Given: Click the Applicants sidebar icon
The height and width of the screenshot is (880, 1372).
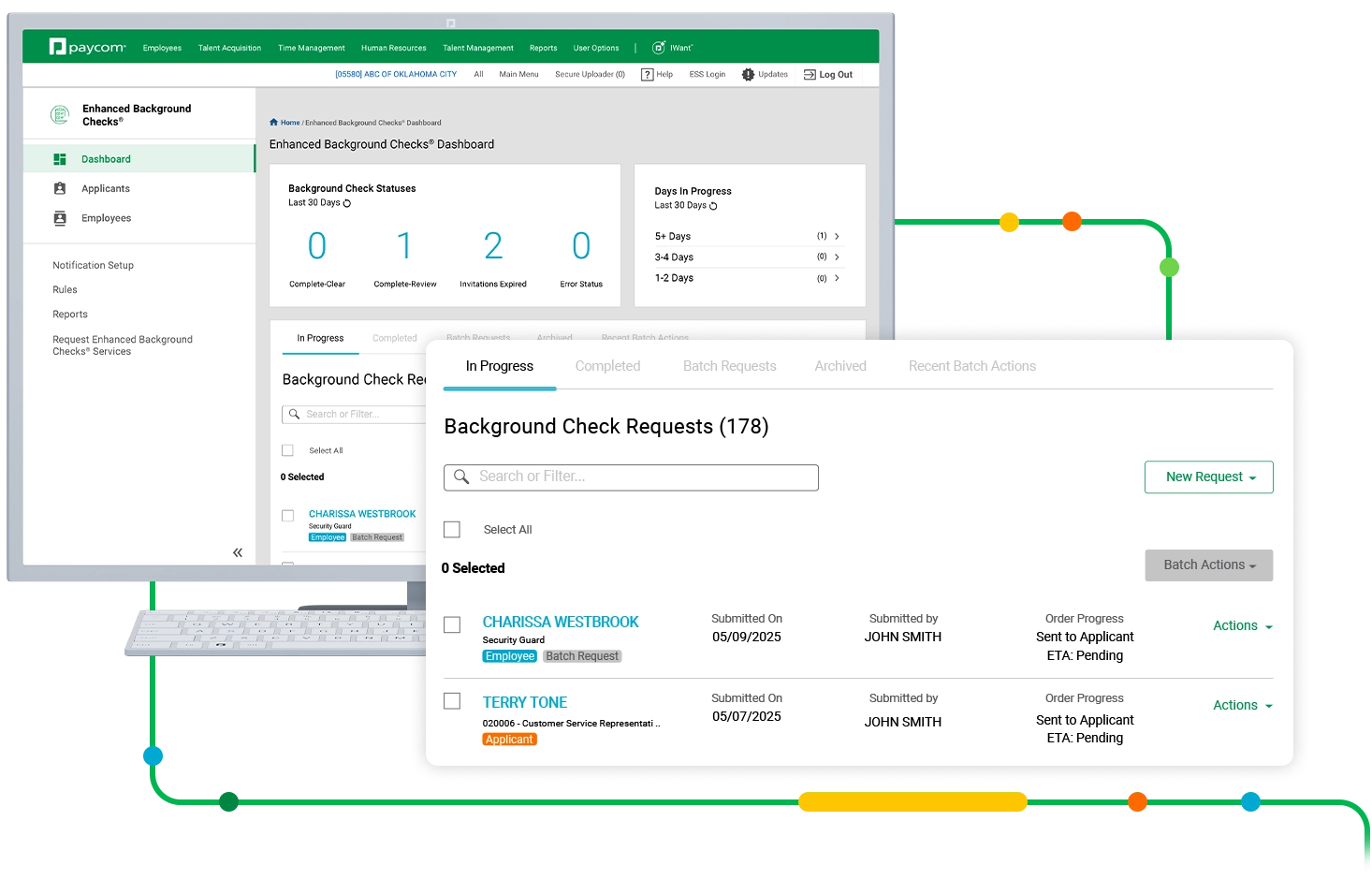Looking at the screenshot, I should 60,188.
